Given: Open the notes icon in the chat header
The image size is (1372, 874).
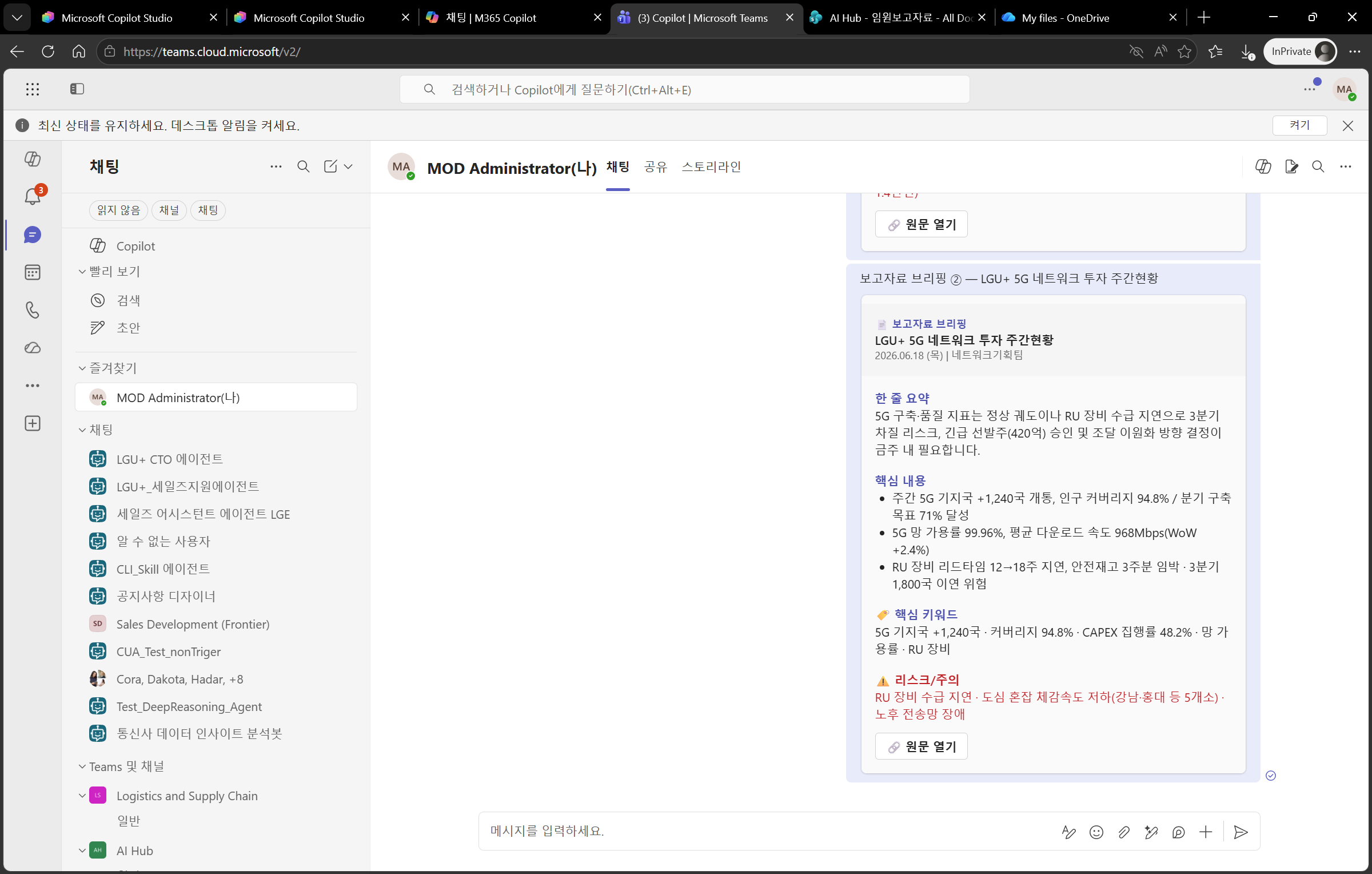Looking at the screenshot, I should point(1291,166).
